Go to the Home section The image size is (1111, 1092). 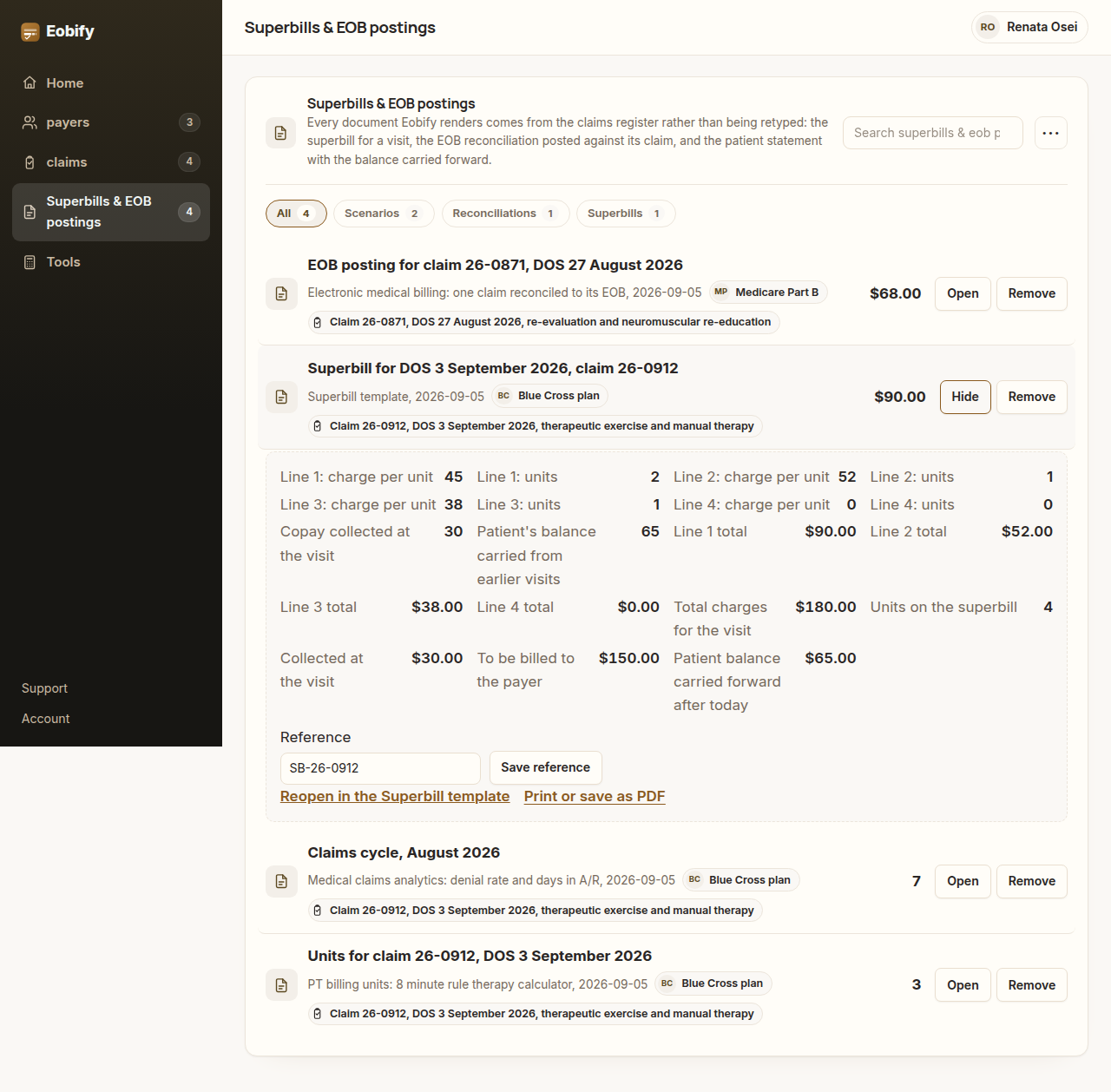coord(111,82)
